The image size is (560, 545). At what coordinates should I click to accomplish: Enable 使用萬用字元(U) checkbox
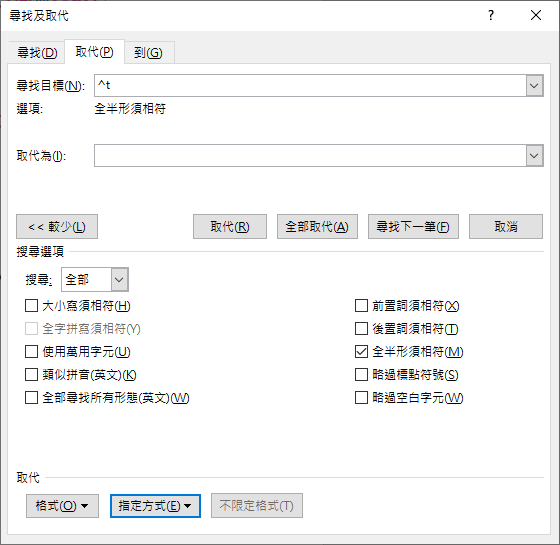tap(31, 351)
